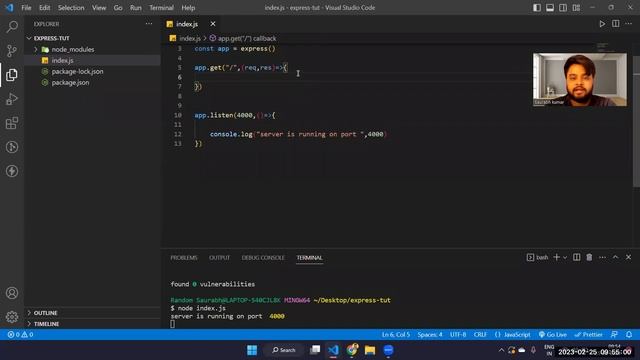Open Customize Layout icon
640x360 pixels.
pyautogui.click(x=576, y=8)
